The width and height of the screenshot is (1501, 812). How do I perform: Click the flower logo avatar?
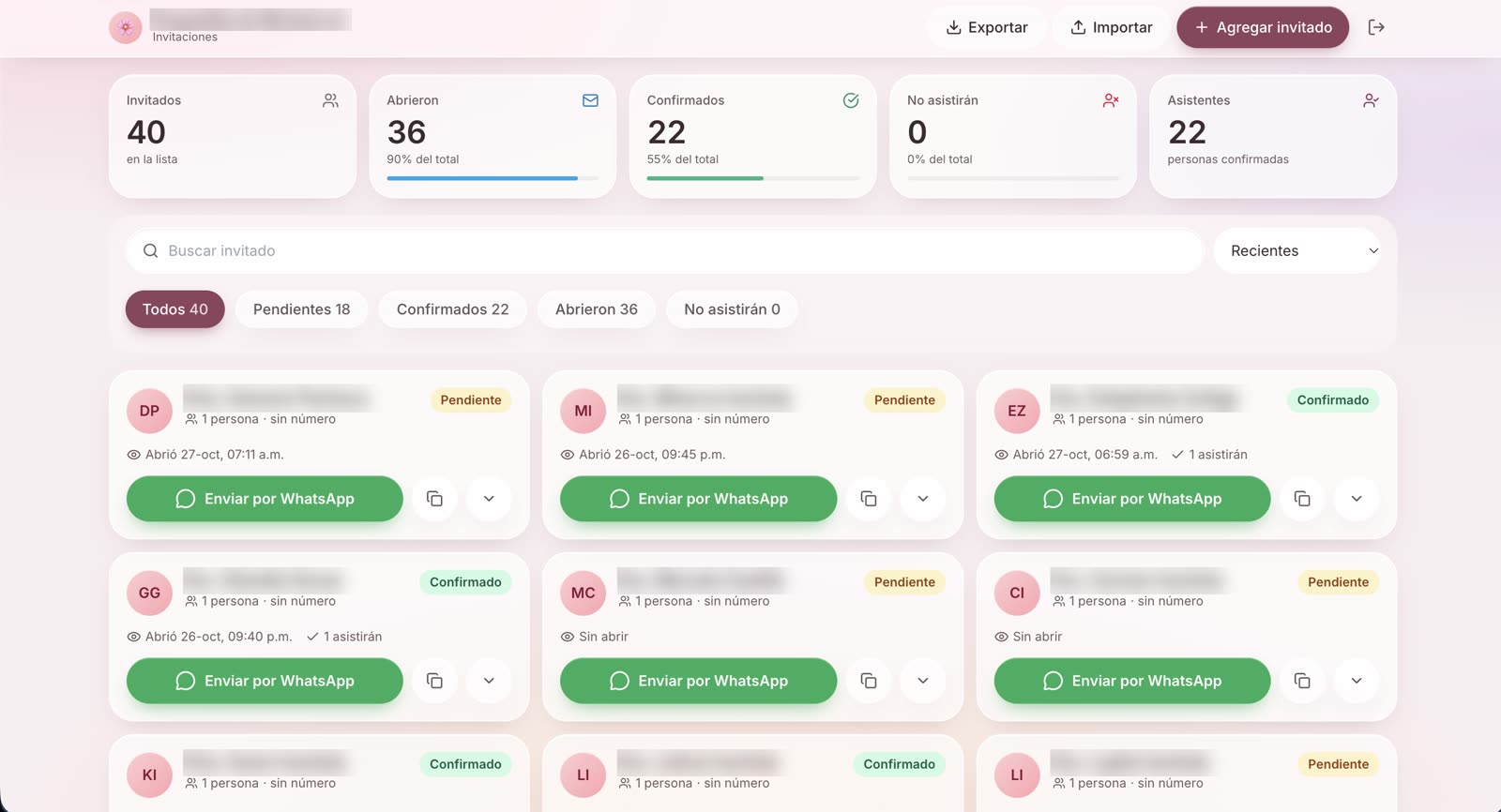coord(126,27)
